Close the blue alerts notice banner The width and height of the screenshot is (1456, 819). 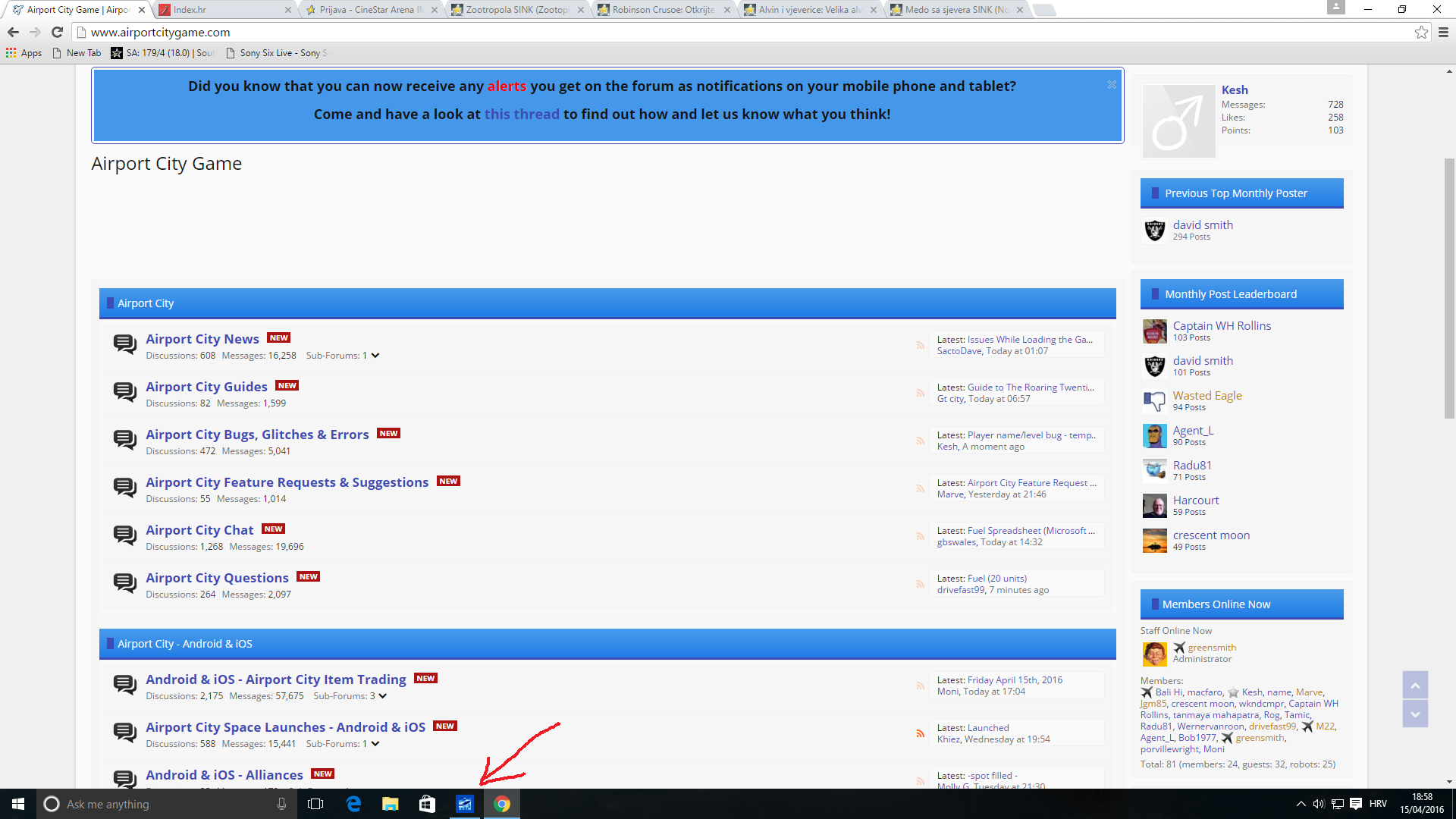point(1112,85)
